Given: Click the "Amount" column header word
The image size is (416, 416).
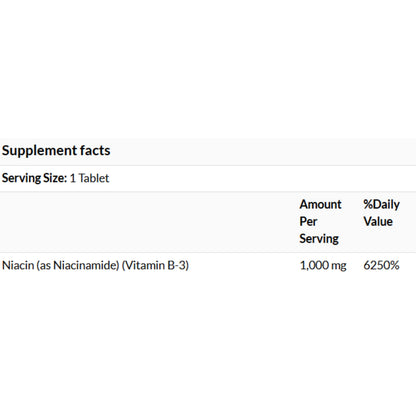Looking at the screenshot, I should coord(320,204).
